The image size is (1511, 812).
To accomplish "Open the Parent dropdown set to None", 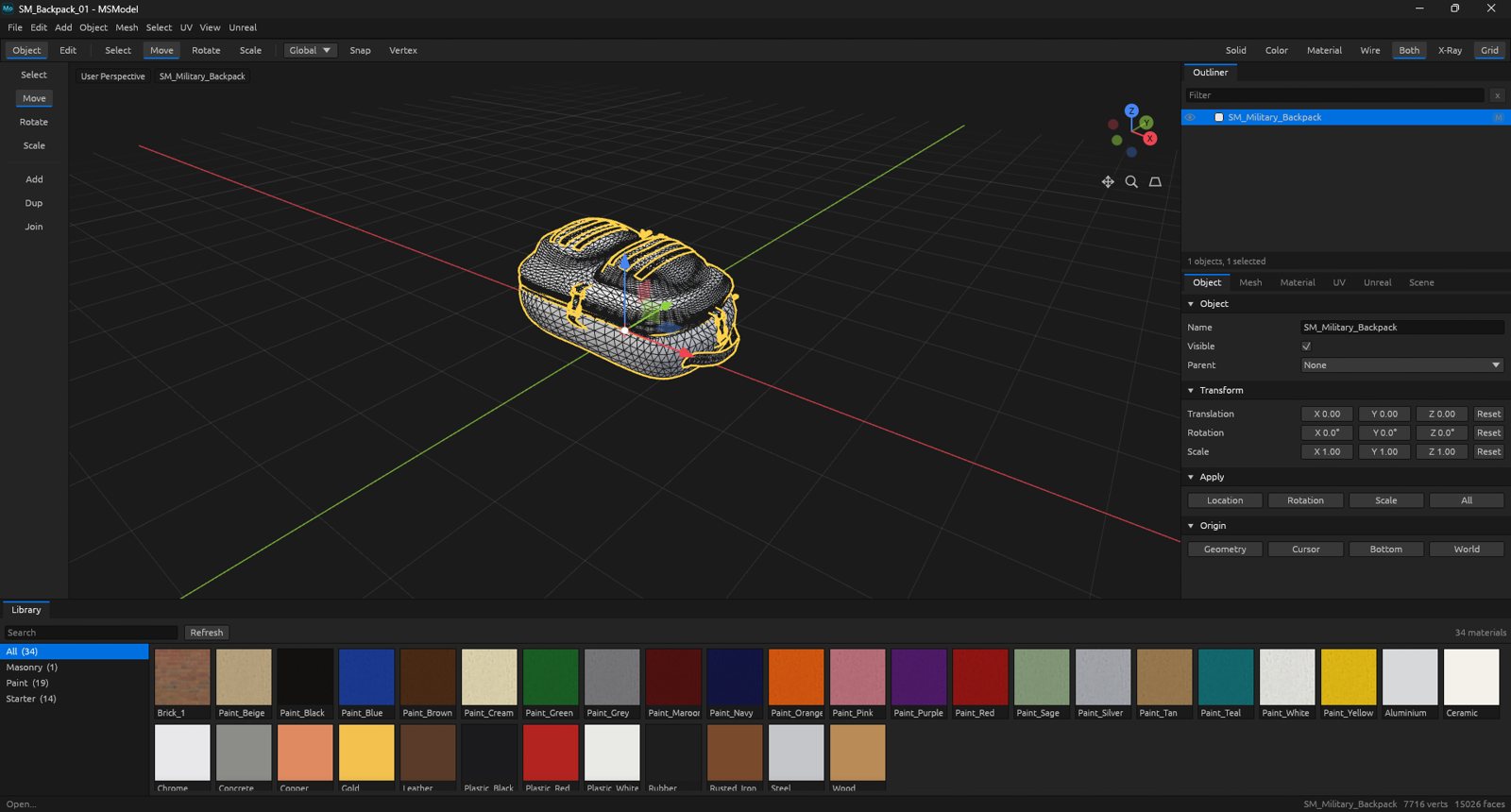I will point(1401,365).
